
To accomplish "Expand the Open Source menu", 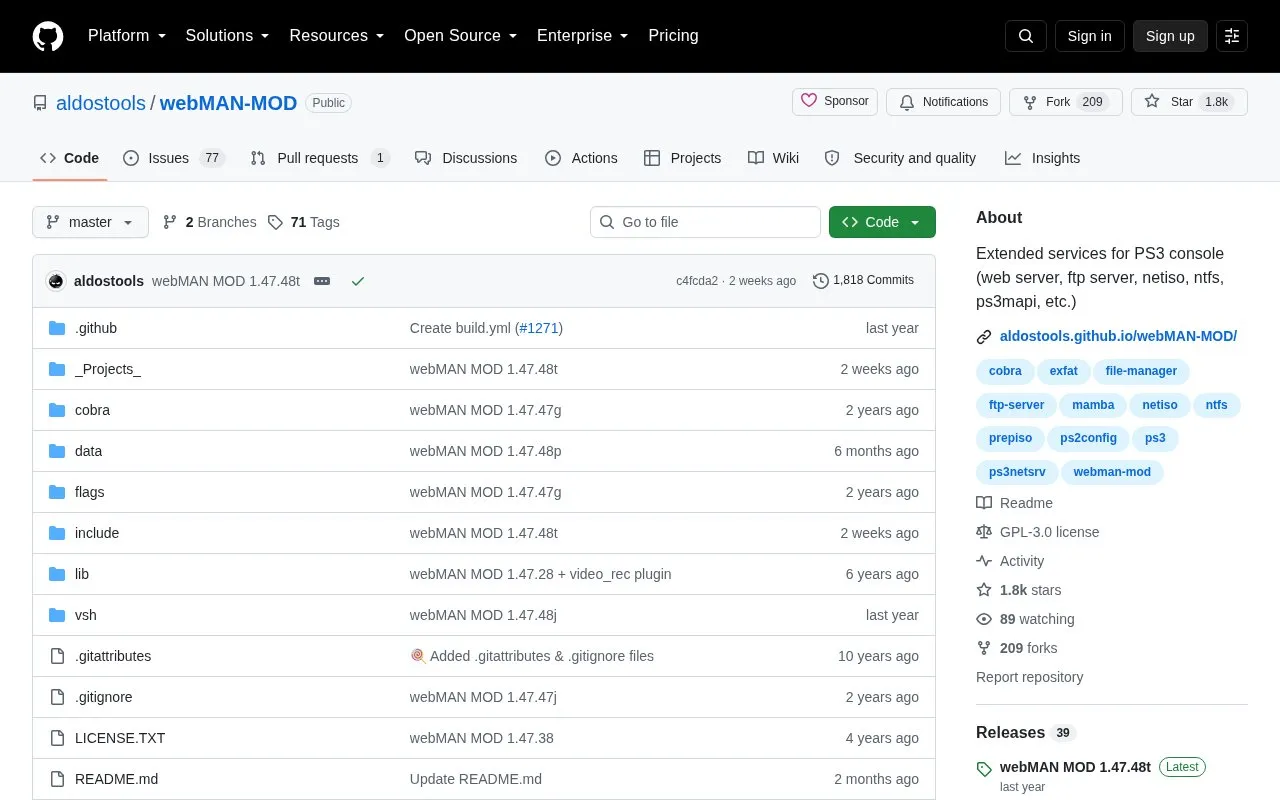I will (x=461, y=36).
